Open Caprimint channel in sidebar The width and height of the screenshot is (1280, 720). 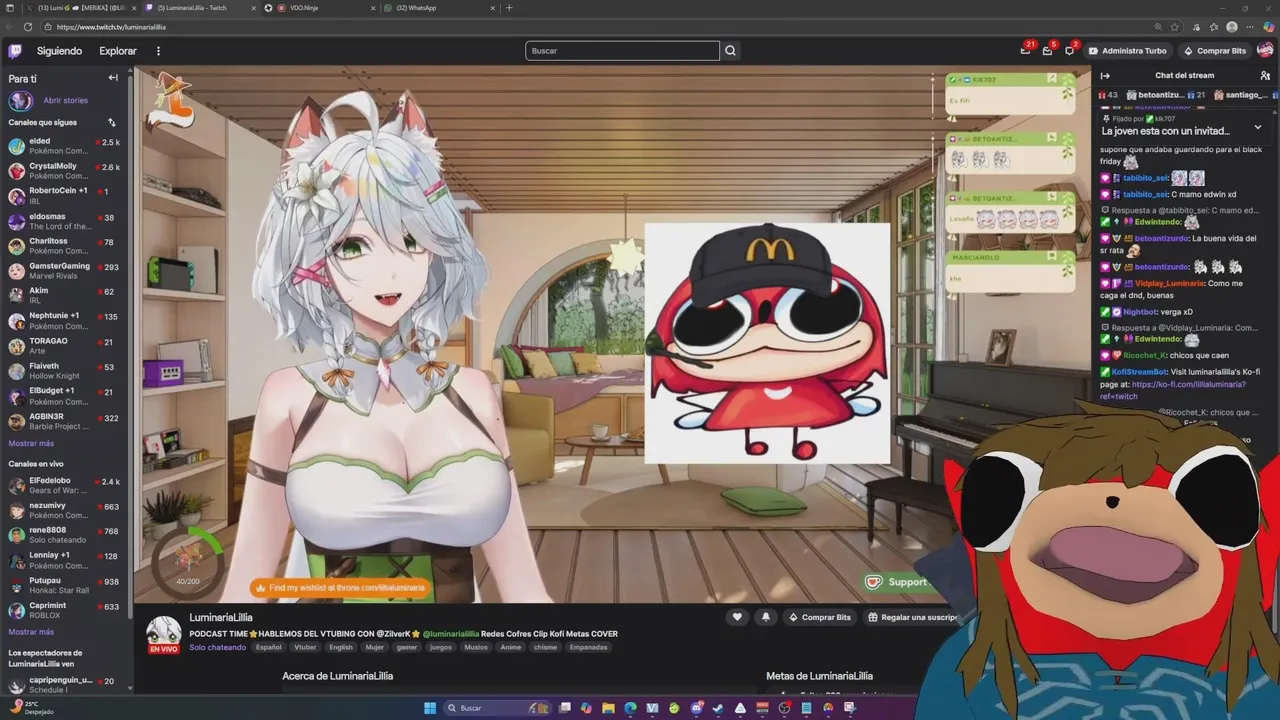pos(64,611)
